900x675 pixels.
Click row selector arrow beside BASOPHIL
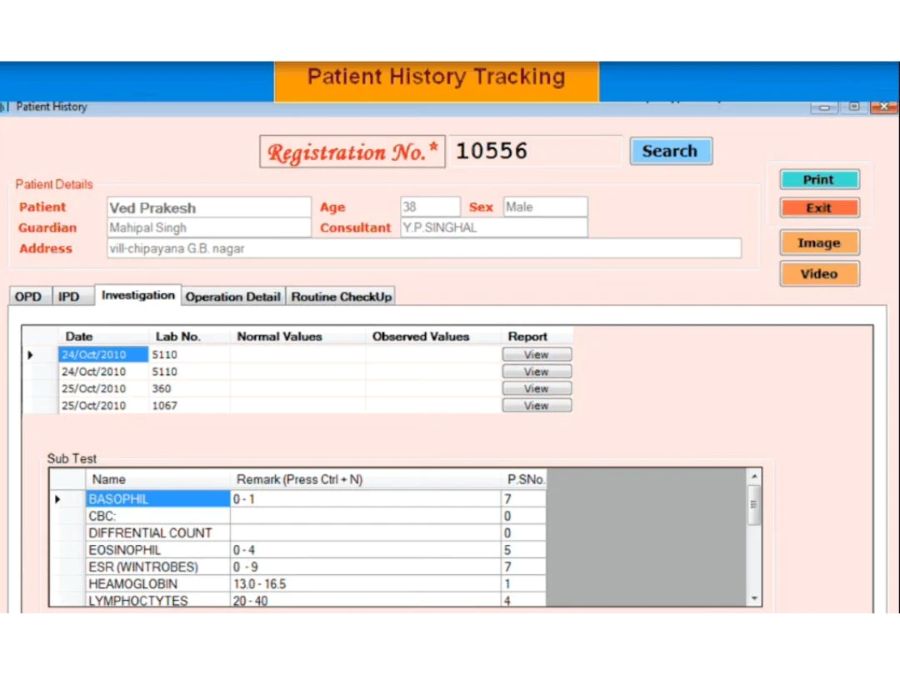click(x=58, y=499)
